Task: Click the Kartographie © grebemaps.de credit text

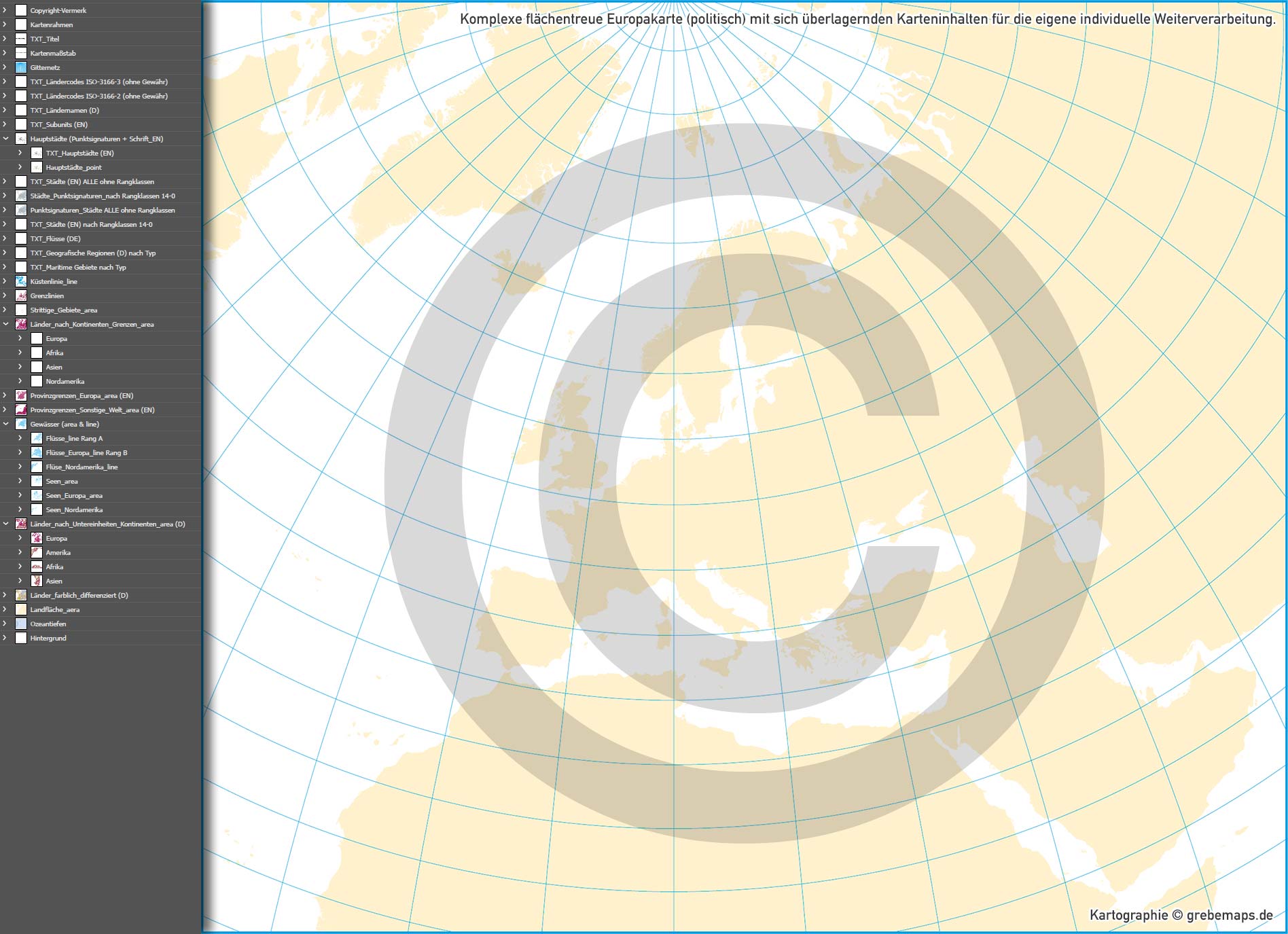Action: pyautogui.click(x=1181, y=915)
